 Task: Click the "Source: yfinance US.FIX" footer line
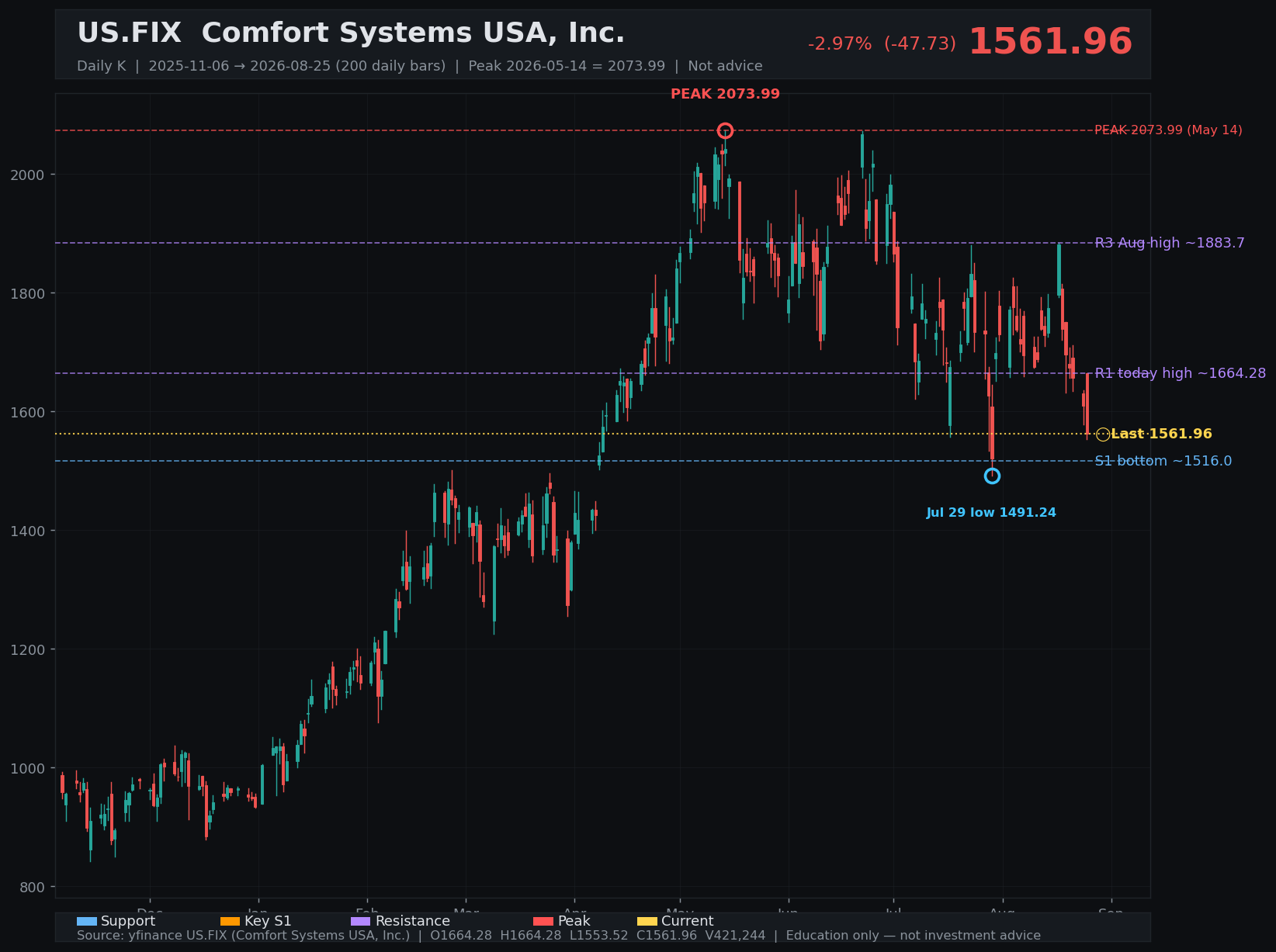[559, 936]
